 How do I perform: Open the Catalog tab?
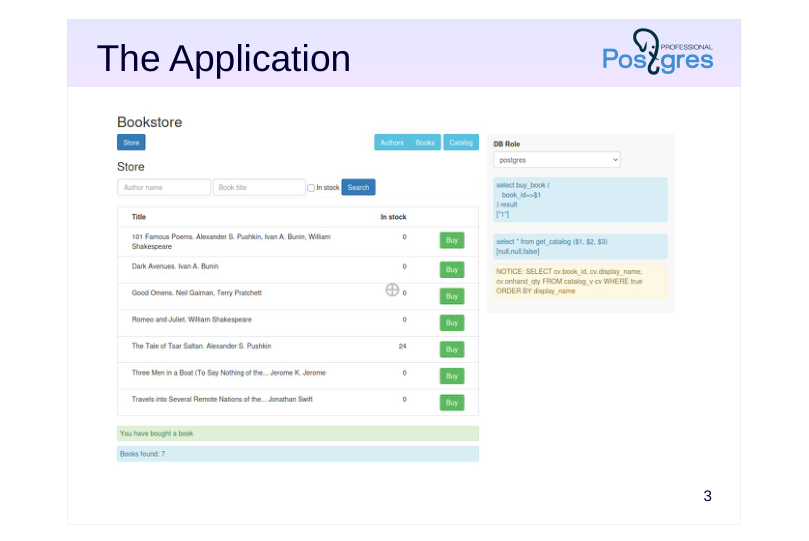(x=461, y=142)
